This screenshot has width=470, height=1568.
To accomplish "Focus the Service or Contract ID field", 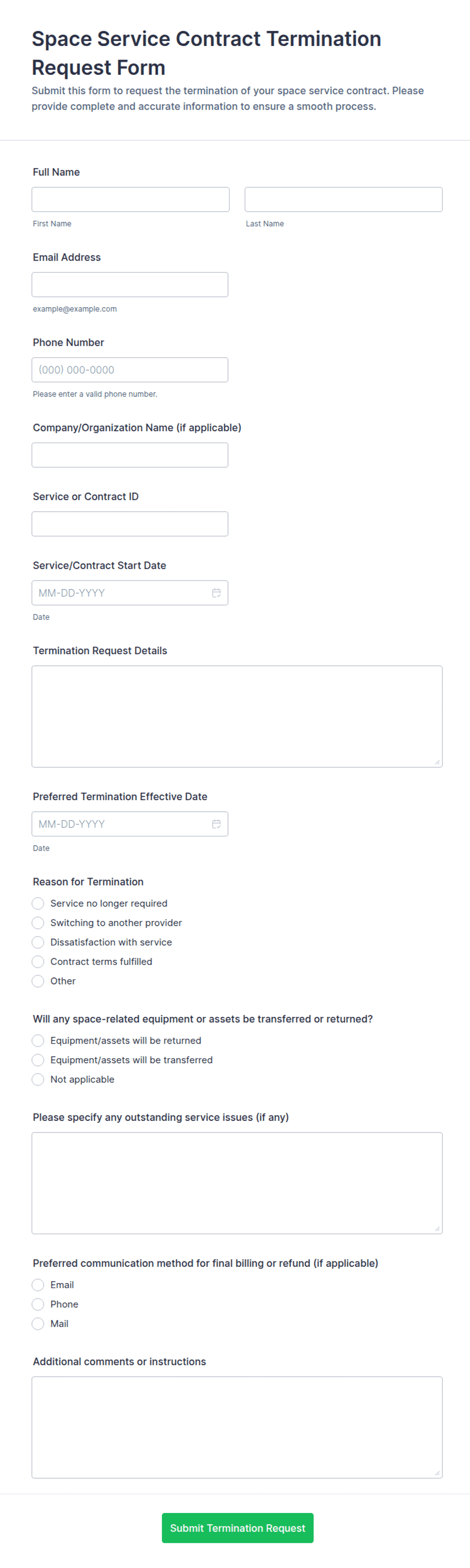I will (x=130, y=524).
